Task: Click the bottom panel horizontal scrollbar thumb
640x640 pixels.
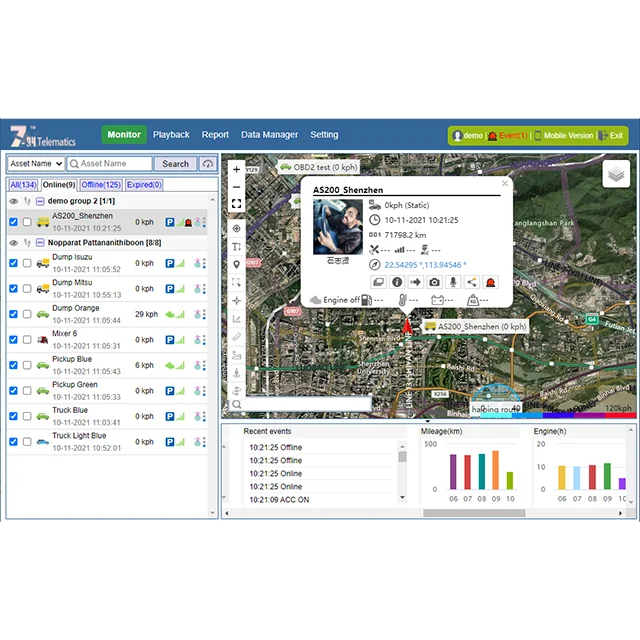Action: 474,513
